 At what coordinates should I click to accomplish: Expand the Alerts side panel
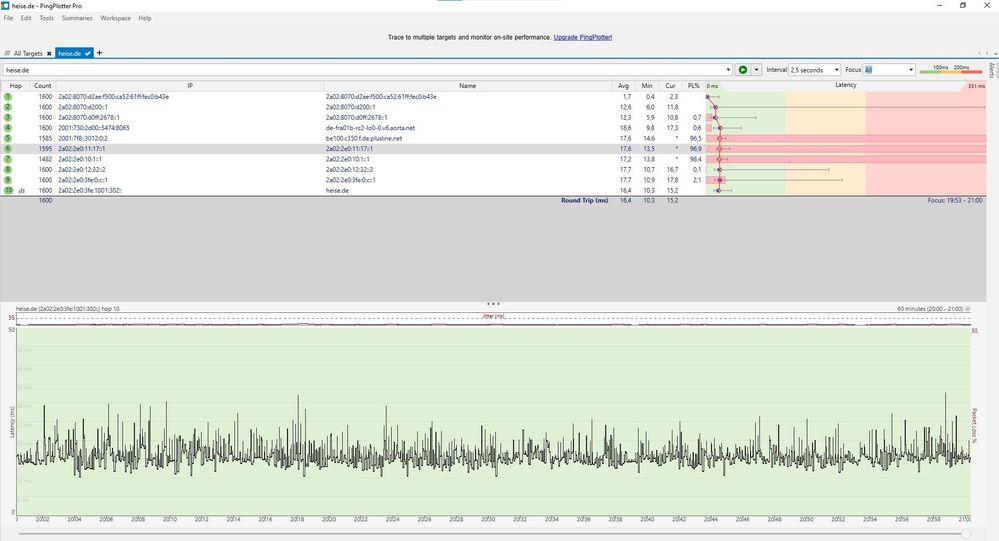[992, 70]
